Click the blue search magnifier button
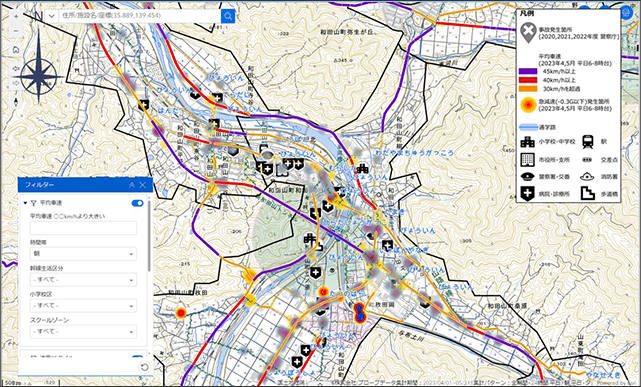Viewport: 641px width, 387px height. click(x=228, y=16)
